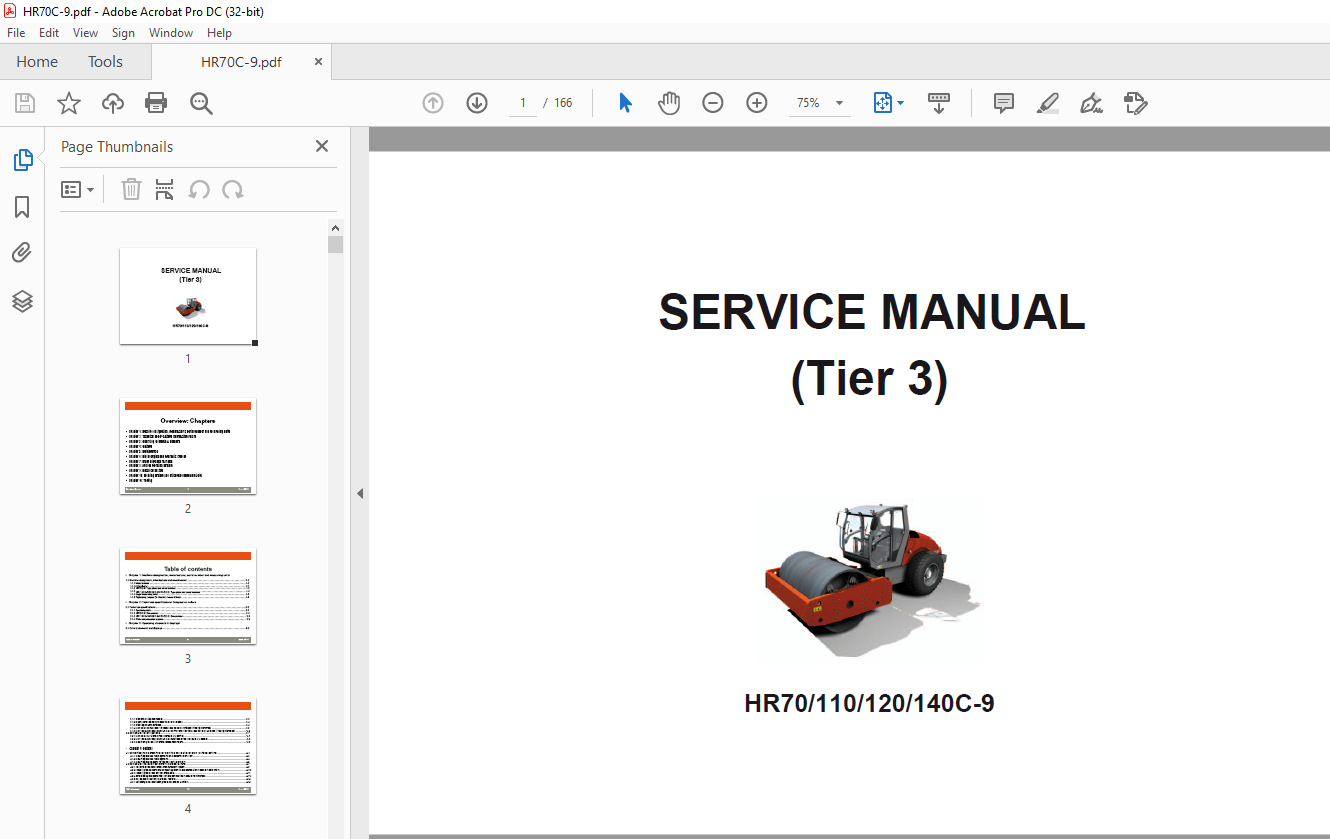Screen dimensions: 1330x839
Task: Select the HR70C-9.pdf document tab
Action: click(241, 62)
